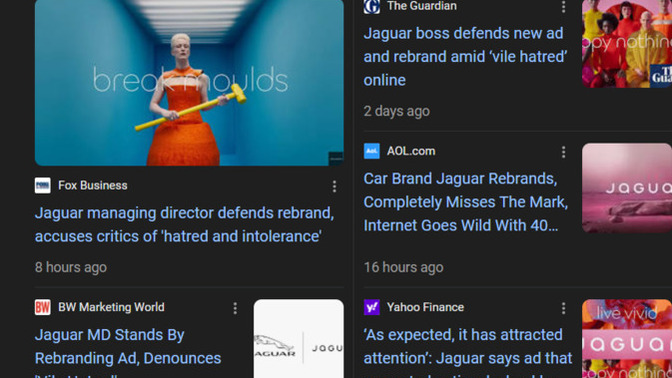This screenshot has width=672, height=378.
Task: Click the Fox Business source icon
Action: pyautogui.click(x=42, y=186)
